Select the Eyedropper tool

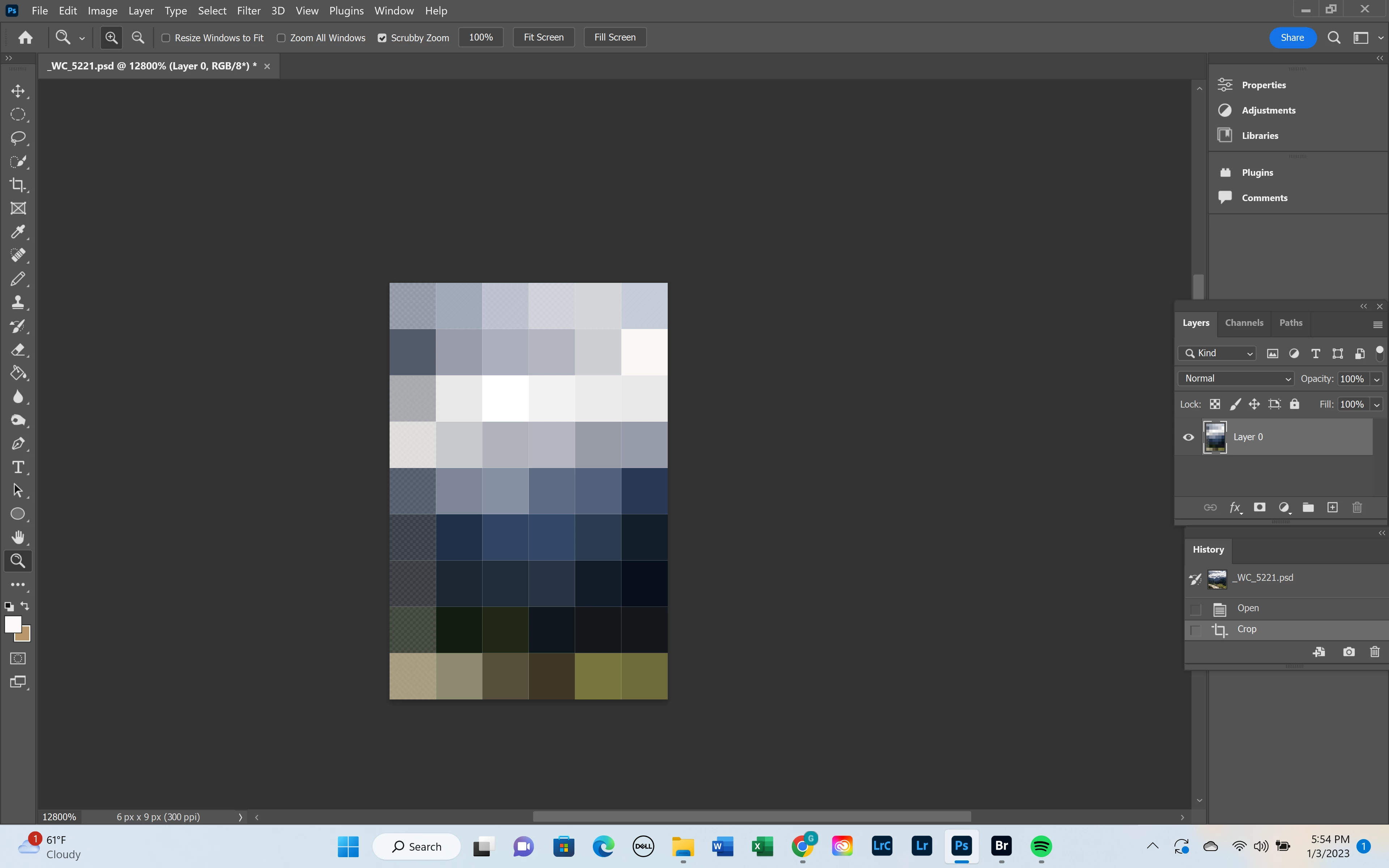18,232
